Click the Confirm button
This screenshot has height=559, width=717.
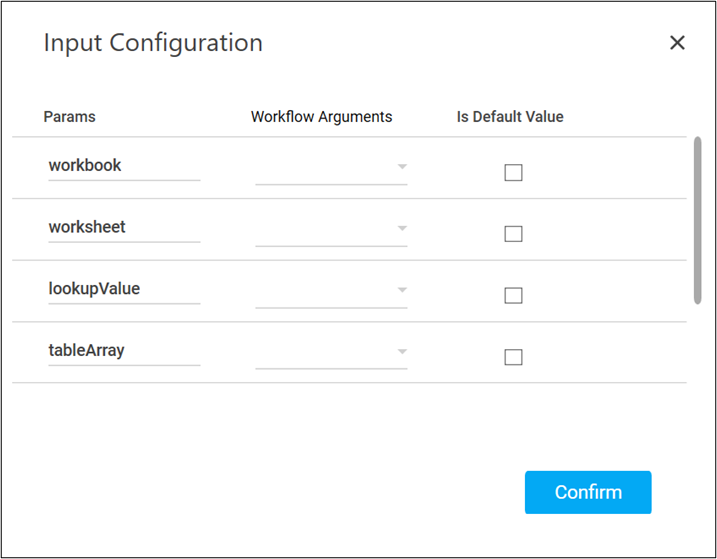(x=588, y=492)
